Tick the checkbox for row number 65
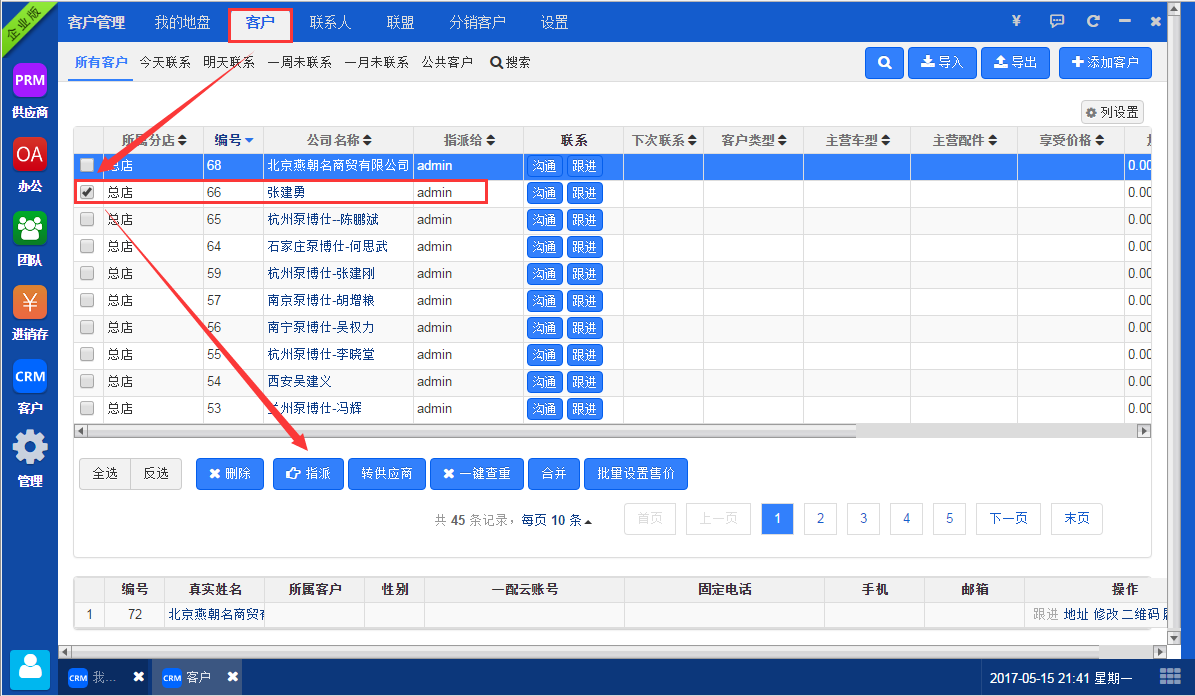This screenshot has width=1195, height=696. click(88, 219)
